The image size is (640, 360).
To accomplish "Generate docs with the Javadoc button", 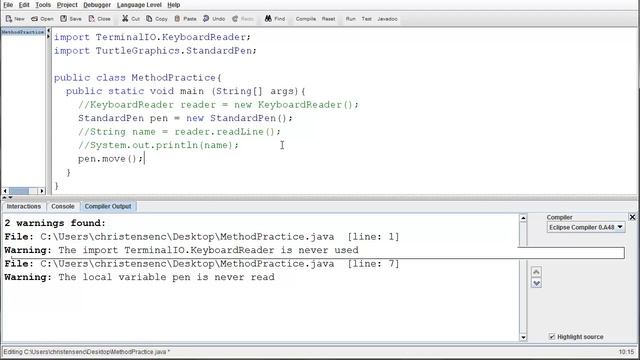I will (387, 19).
